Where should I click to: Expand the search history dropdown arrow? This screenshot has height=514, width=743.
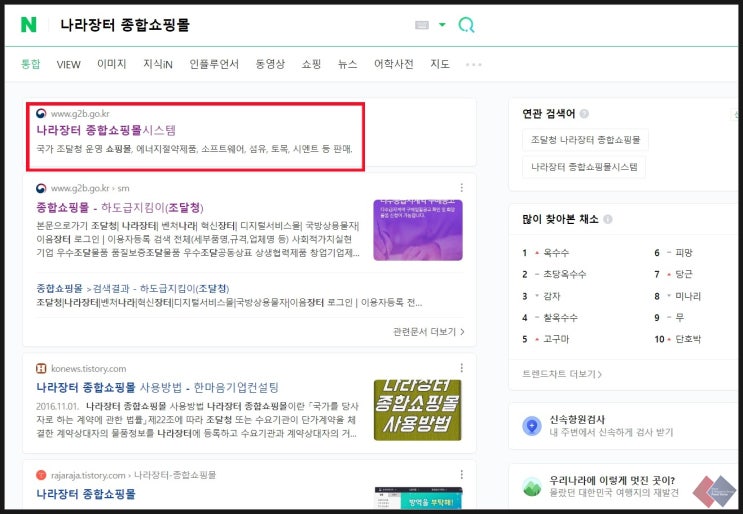click(442, 25)
